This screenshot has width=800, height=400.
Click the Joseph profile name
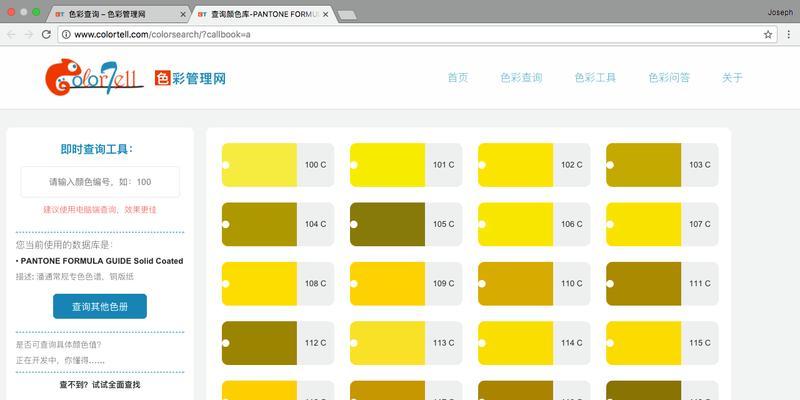[x=780, y=12]
